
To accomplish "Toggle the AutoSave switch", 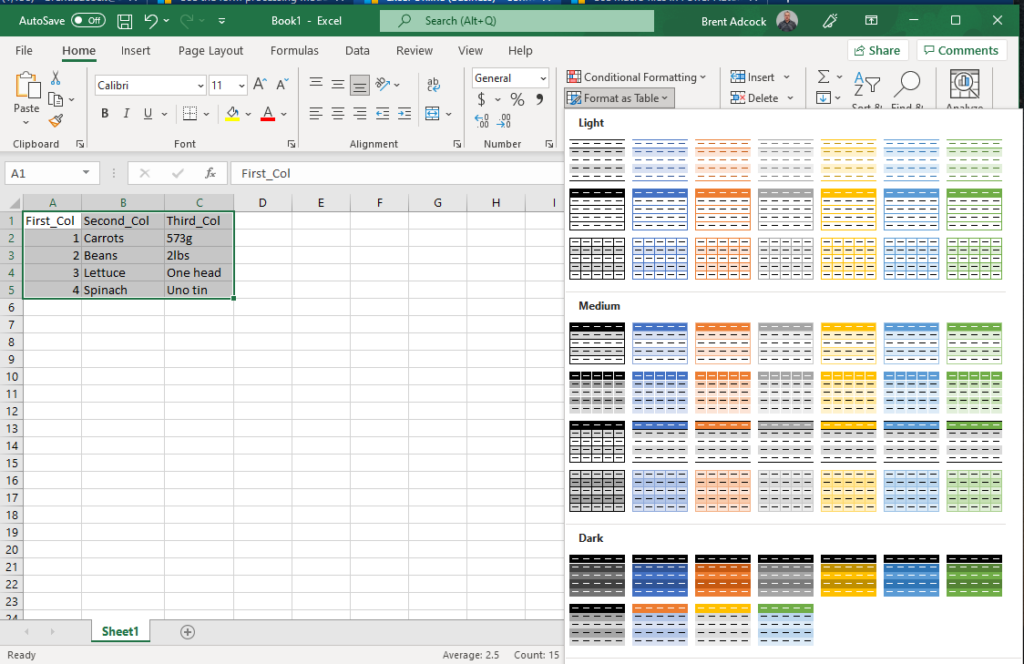I will tap(88, 20).
